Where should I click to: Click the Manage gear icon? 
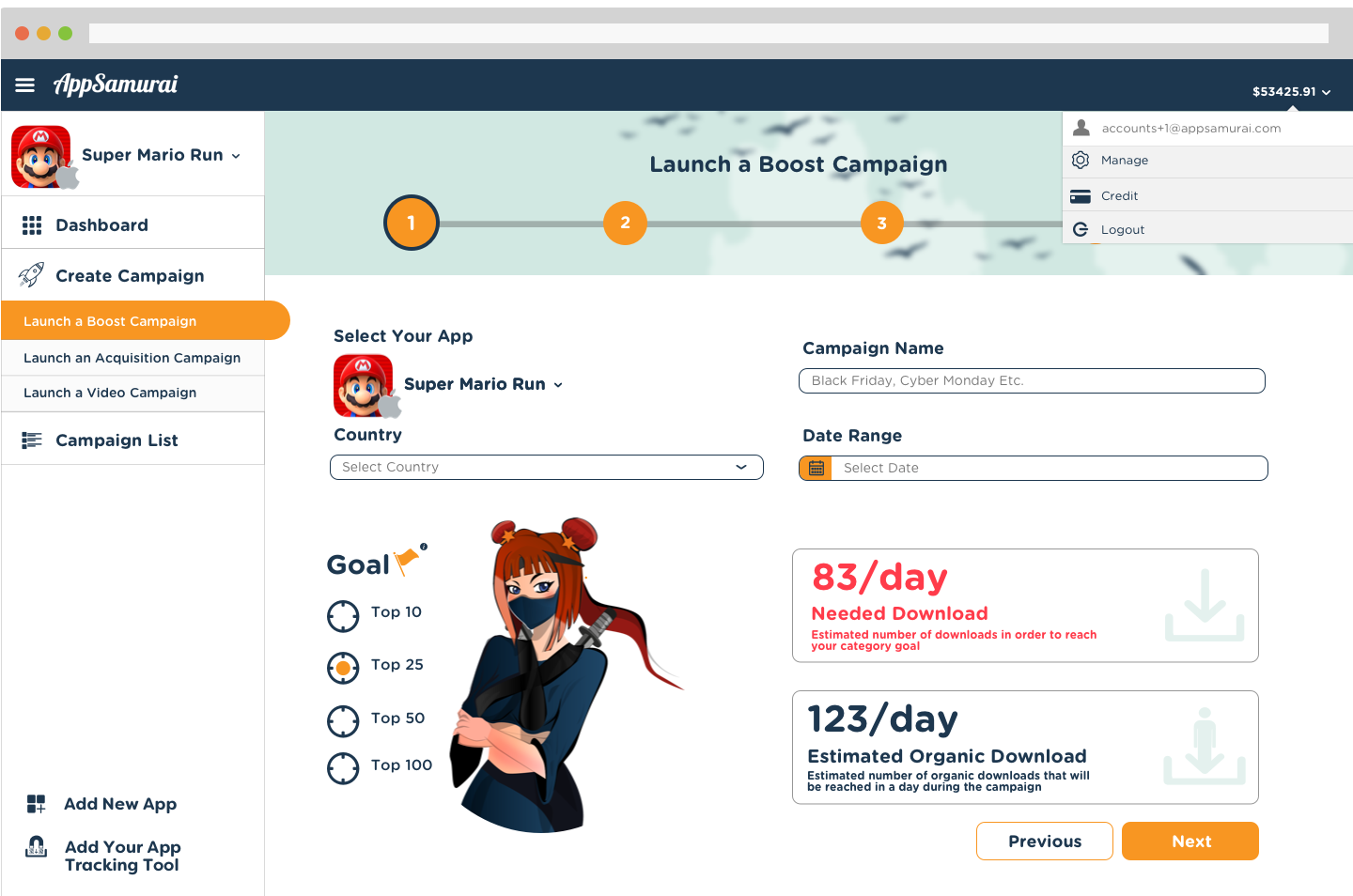[x=1081, y=161]
